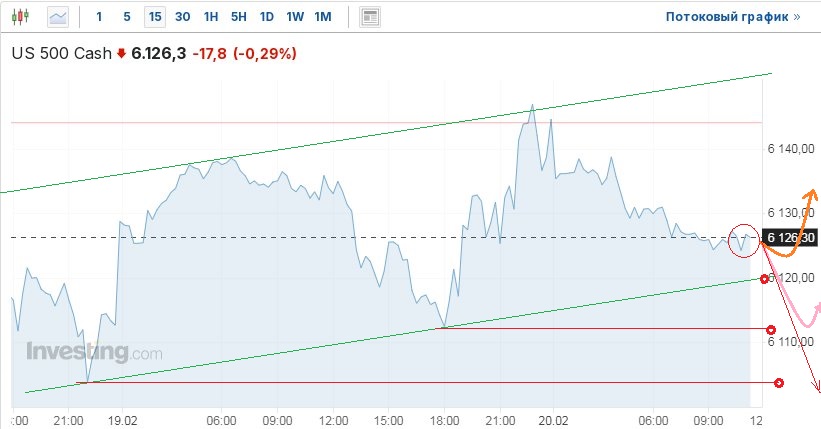Set the chart to 1M interval
Screen dimensions: 821x429
[322, 16]
